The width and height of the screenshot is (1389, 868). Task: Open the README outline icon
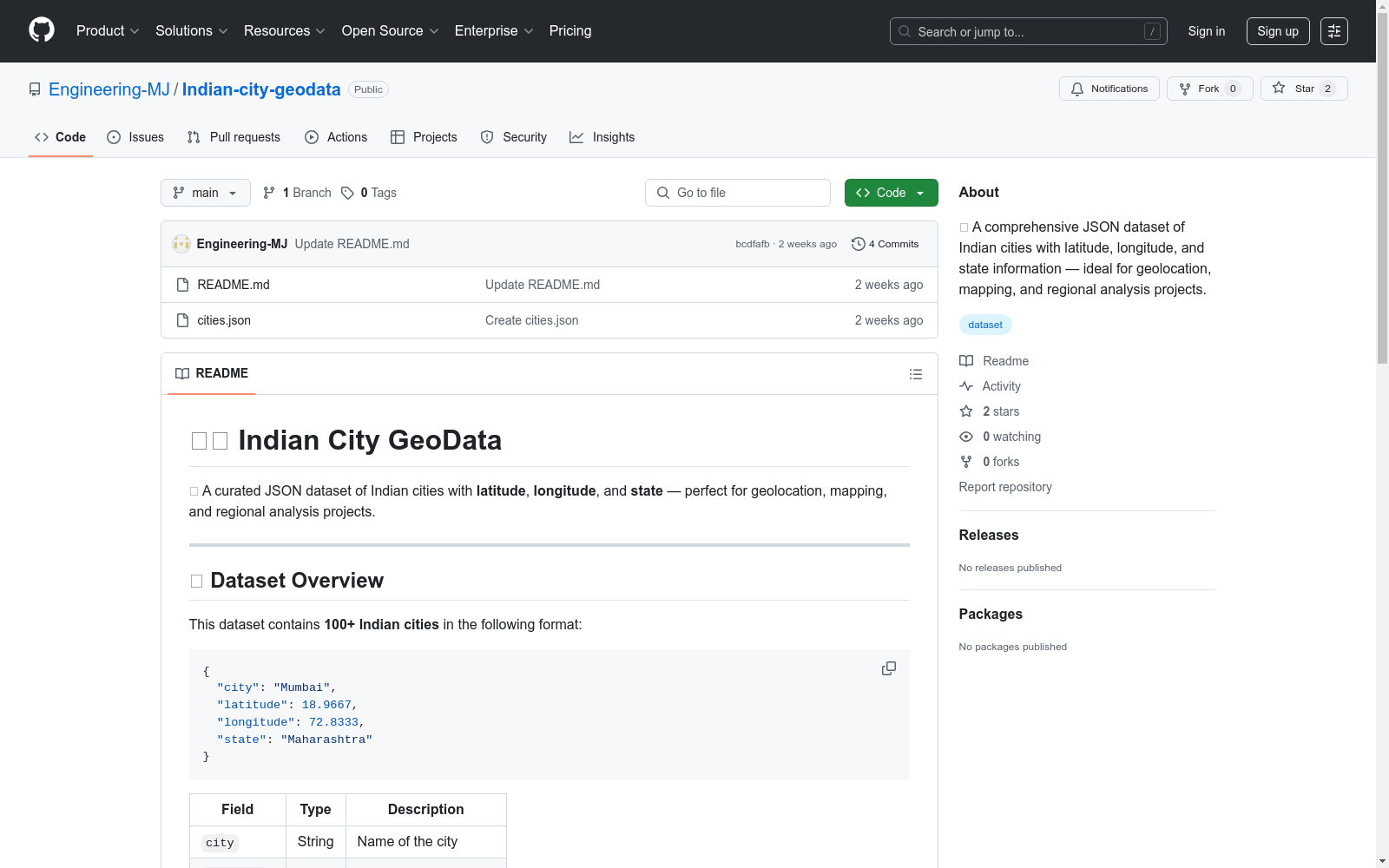[x=915, y=374]
